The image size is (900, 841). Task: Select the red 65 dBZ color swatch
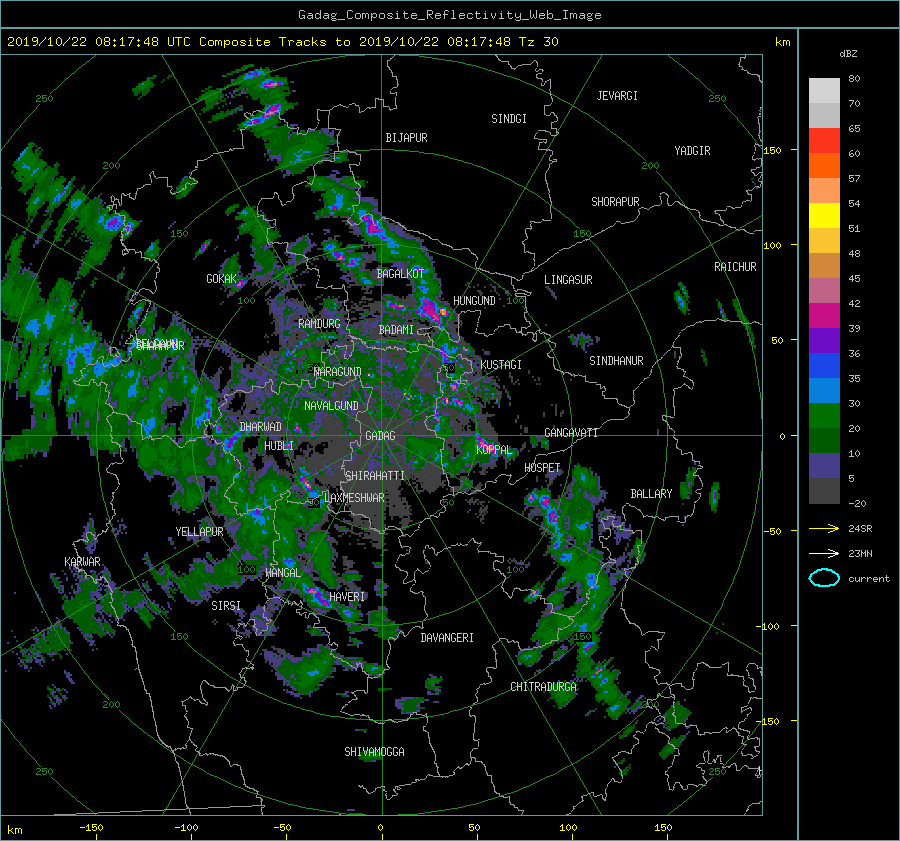(824, 140)
